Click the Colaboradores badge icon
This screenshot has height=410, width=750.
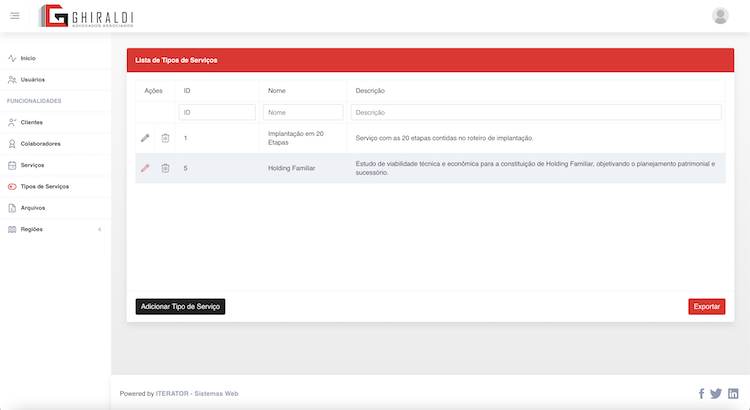(x=12, y=144)
